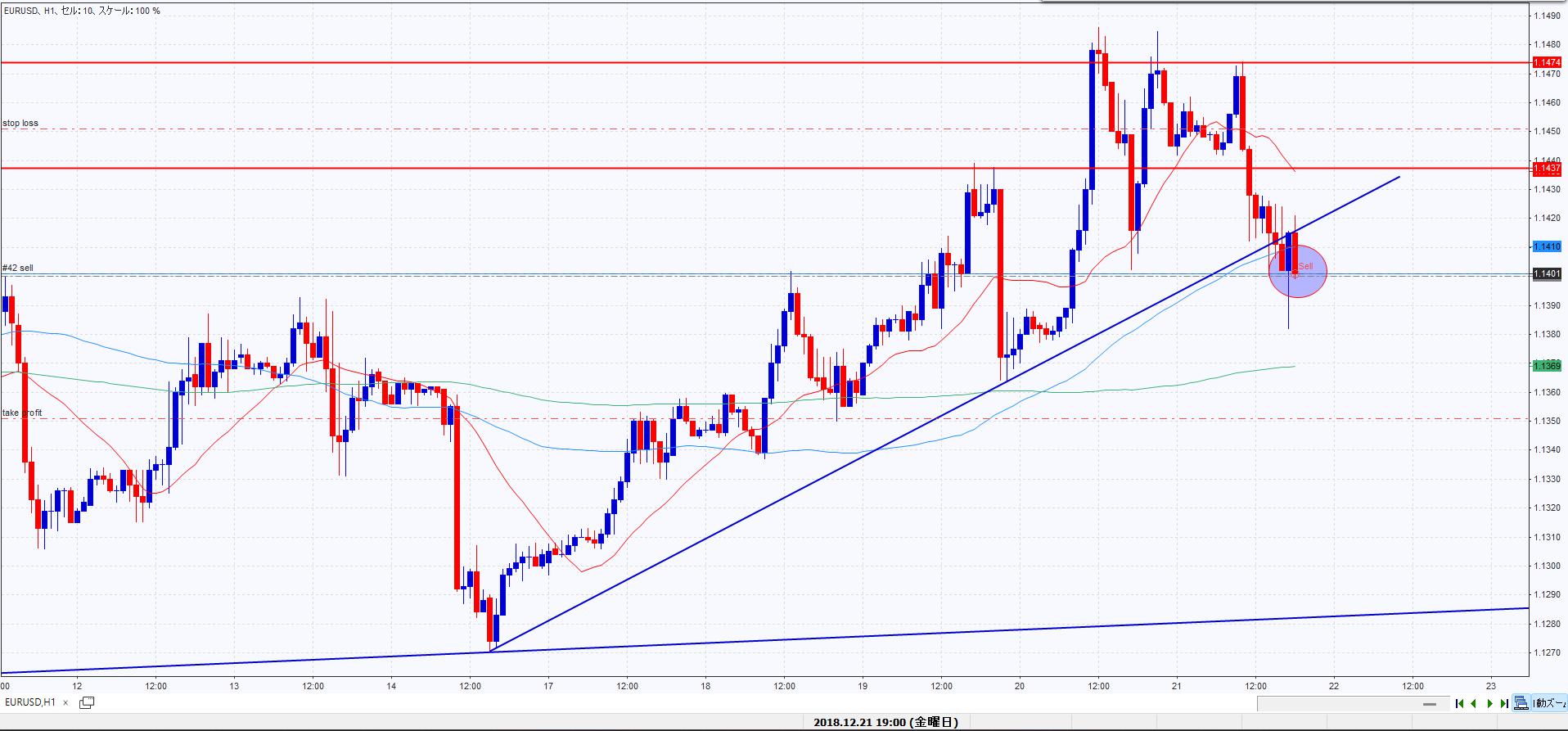Open the new chart window icon beside the tab
The width and height of the screenshot is (1568, 731).
tap(87, 702)
